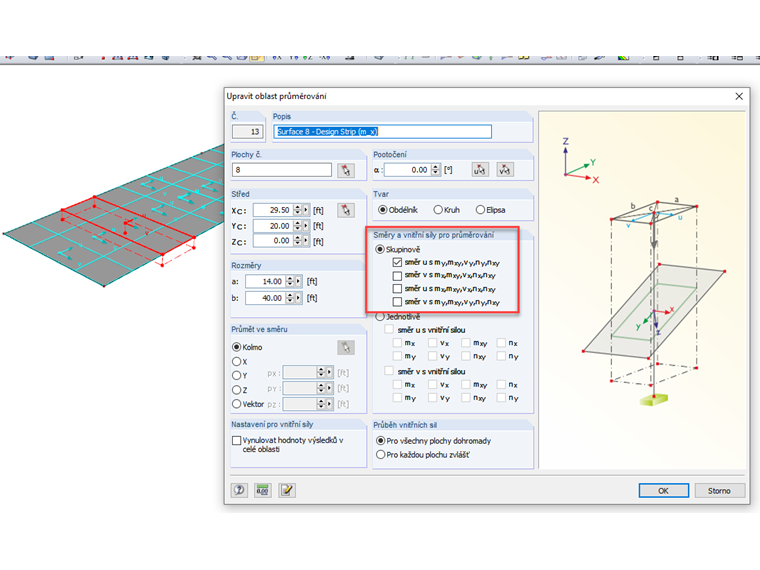Select X projection direction
Screen dimensions: 760x570
[x=237, y=362]
